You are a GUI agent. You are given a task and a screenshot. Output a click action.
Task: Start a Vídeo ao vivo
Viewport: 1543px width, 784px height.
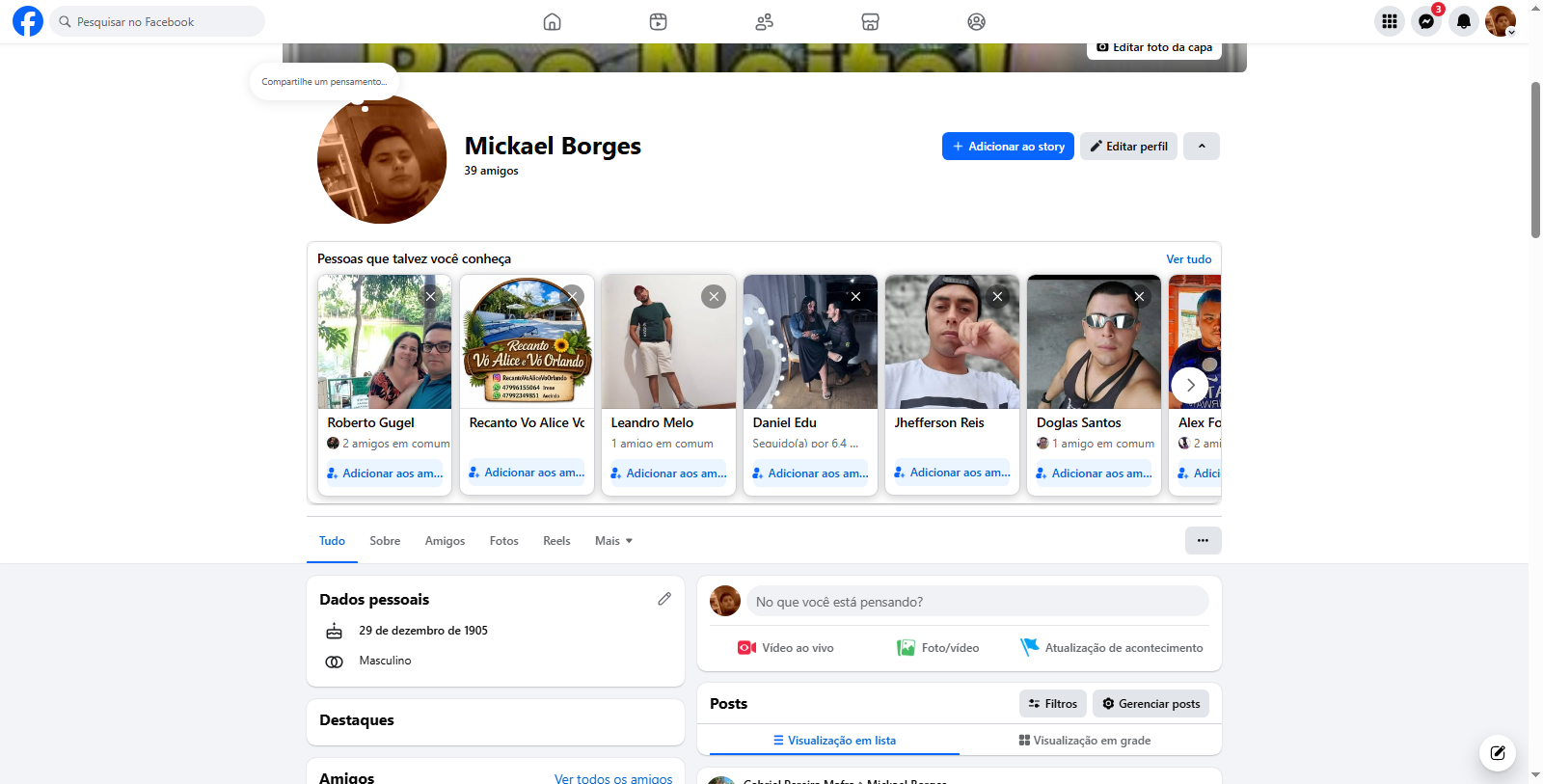785,648
